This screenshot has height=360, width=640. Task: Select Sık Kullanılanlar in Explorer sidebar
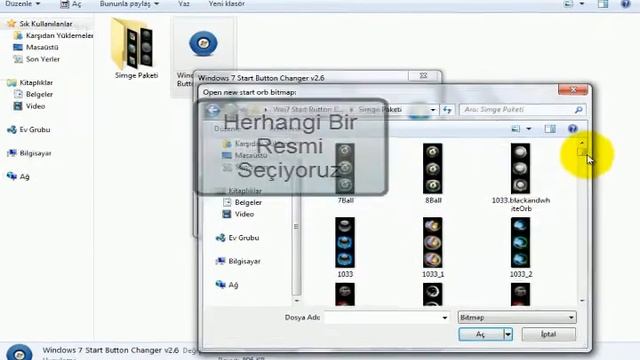[40, 24]
